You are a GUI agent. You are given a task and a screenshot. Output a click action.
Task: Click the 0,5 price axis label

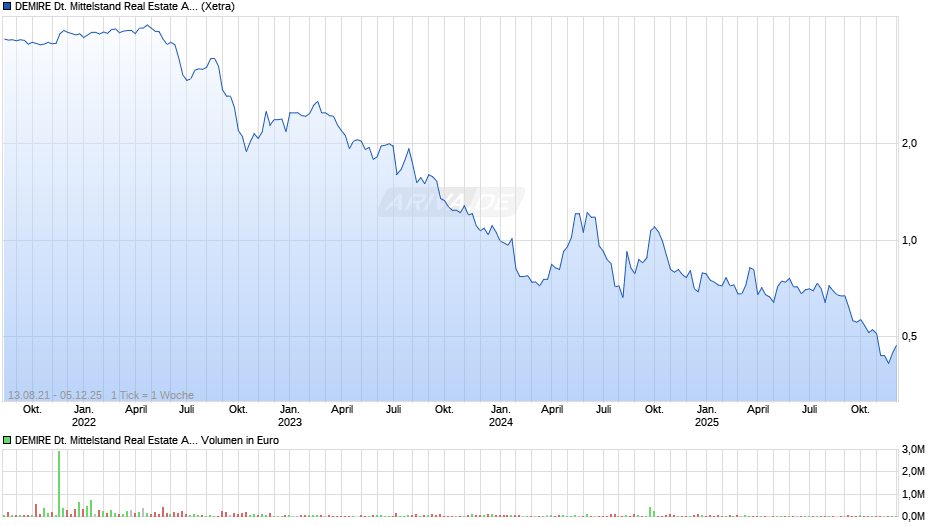(x=909, y=336)
